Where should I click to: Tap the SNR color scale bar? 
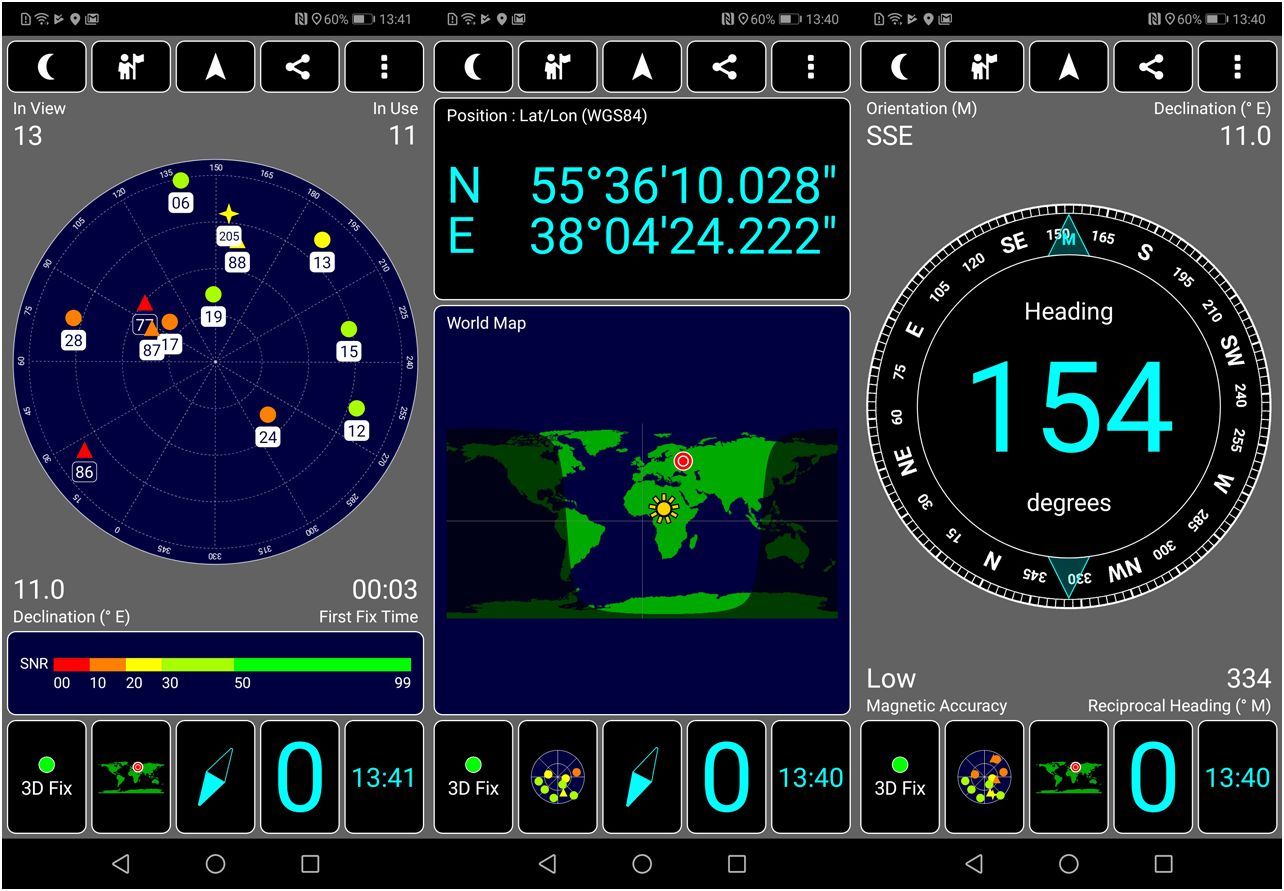click(x=232, y=664)
